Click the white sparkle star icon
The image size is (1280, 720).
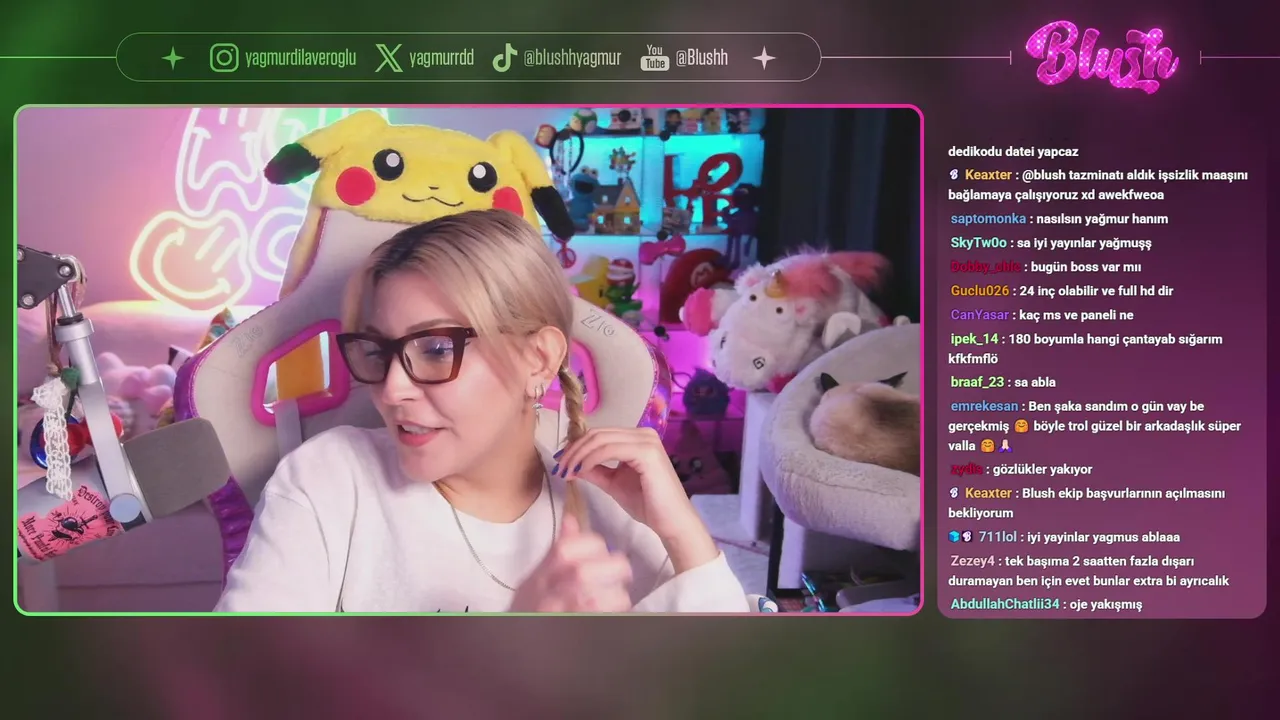pos(764,58)
